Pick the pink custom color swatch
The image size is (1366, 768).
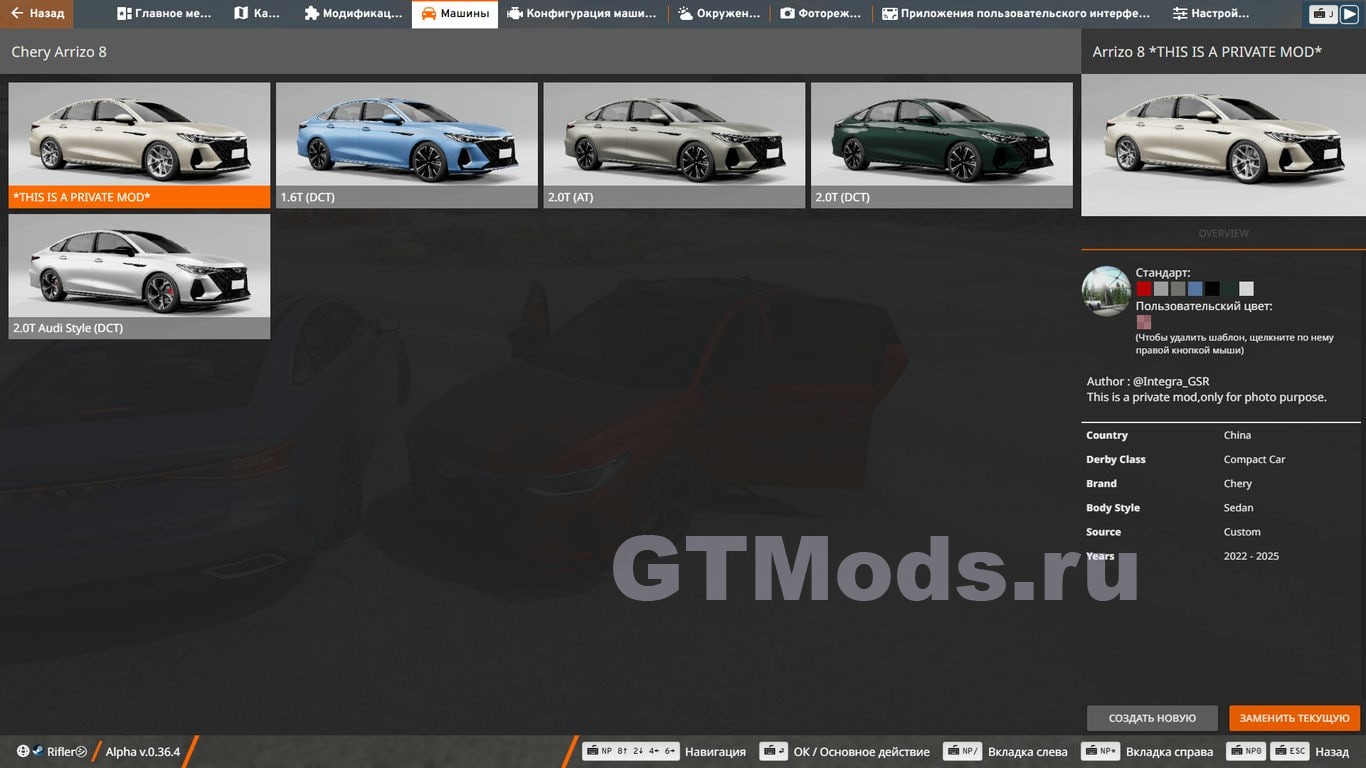[1144, 322]
